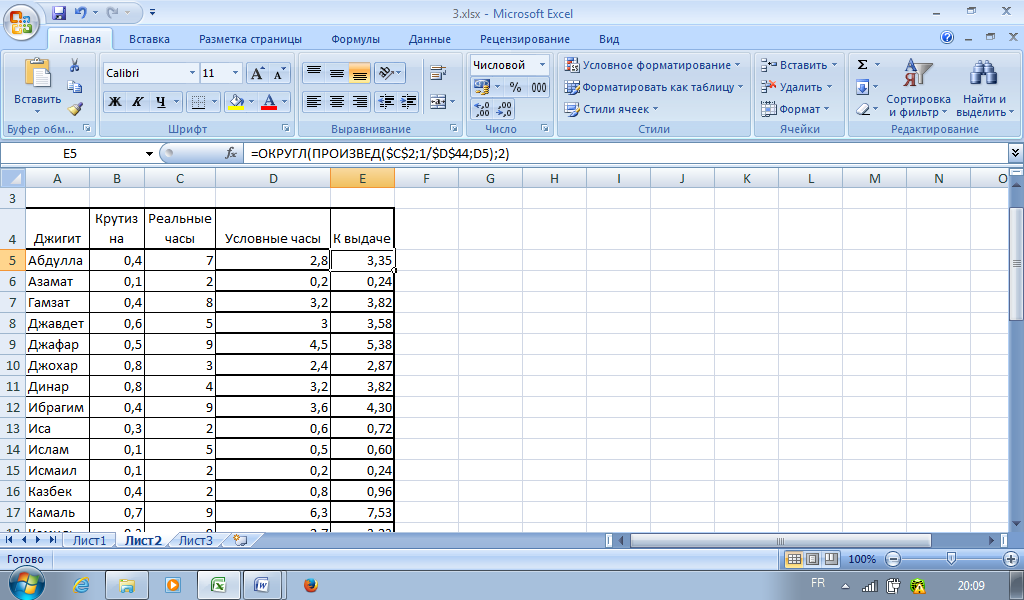Click the insert function fx icon
This screenshot has height=600, width=1024.
click(231, 154)
